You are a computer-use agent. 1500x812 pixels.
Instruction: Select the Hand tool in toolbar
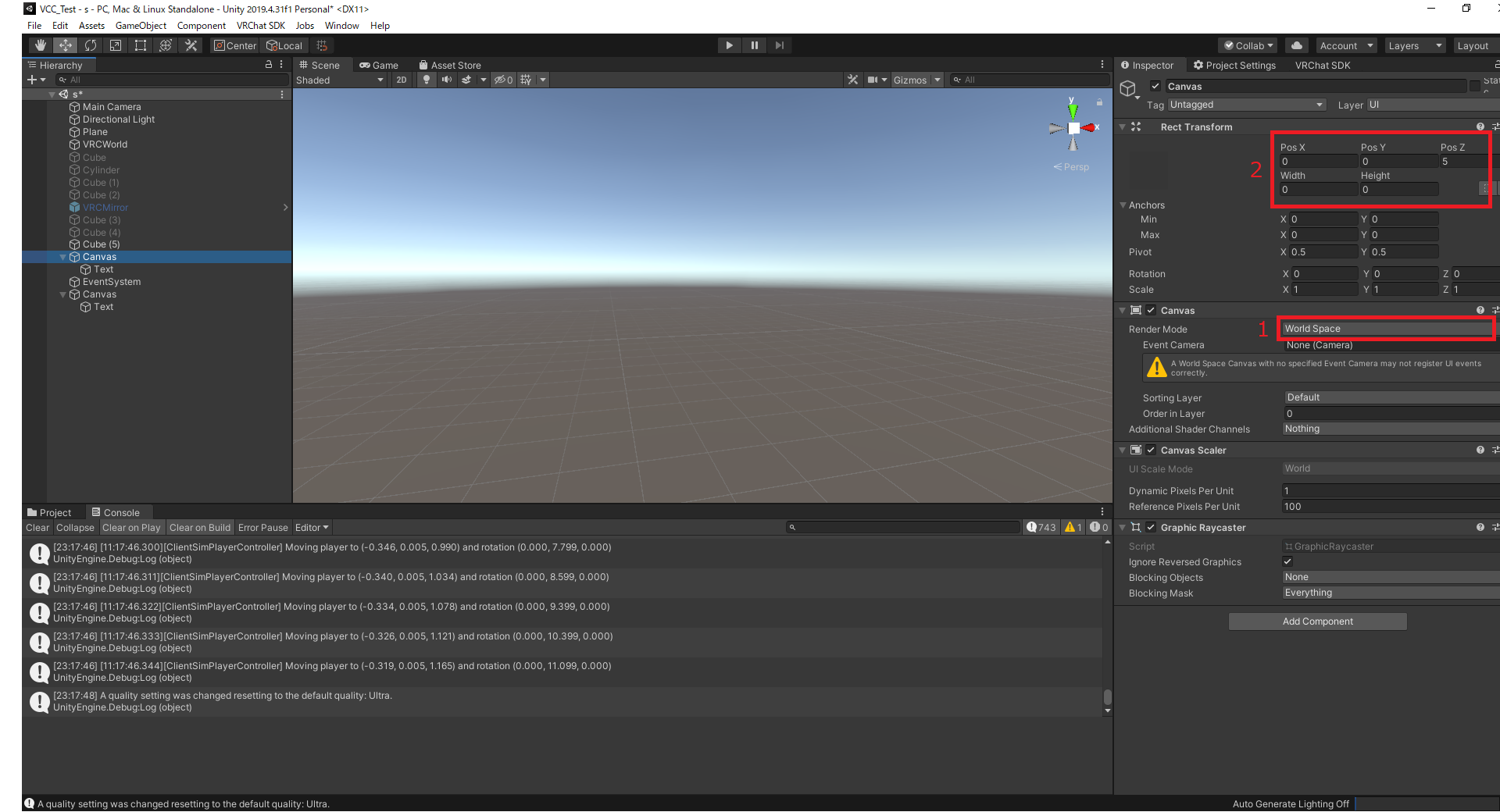(x=41, y=45)
